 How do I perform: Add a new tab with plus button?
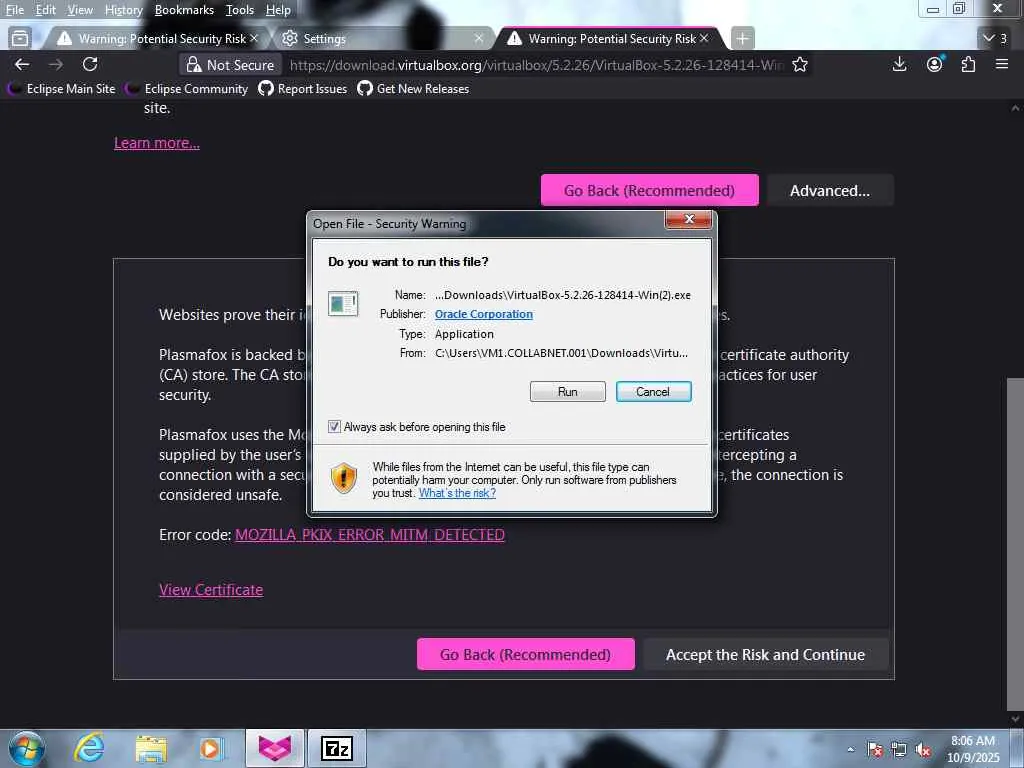(x=743, y=39)
